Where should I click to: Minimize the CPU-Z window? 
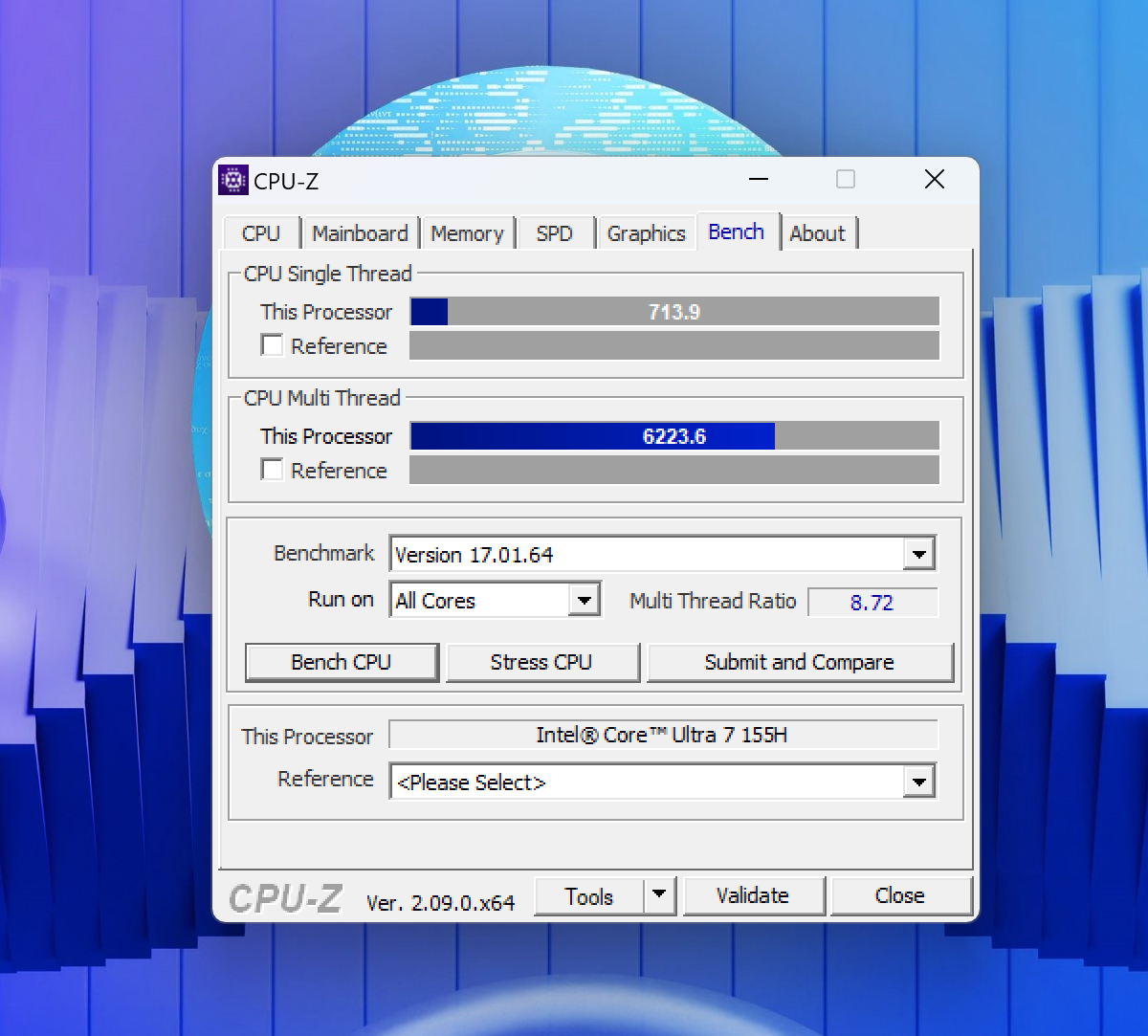(x=759, y=180)
